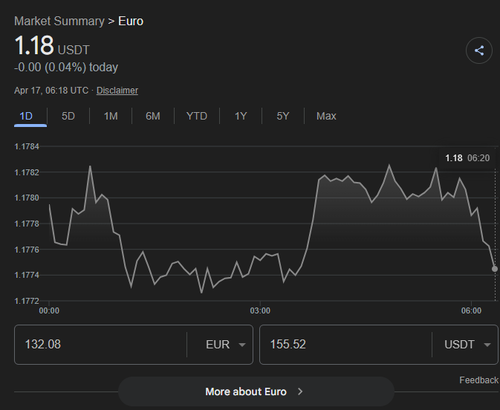Click the chevron arrow beside More about Euro

[x=300, y=391]
